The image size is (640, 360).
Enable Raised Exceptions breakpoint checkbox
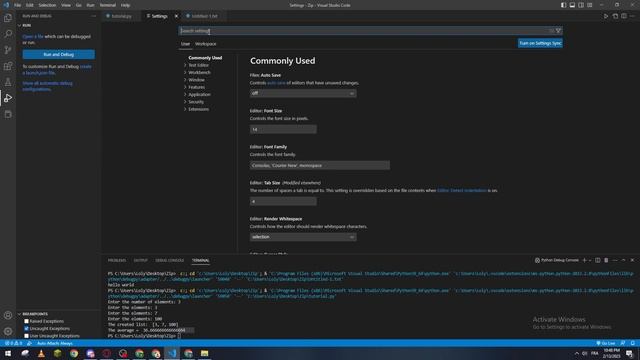click(27, 321)
